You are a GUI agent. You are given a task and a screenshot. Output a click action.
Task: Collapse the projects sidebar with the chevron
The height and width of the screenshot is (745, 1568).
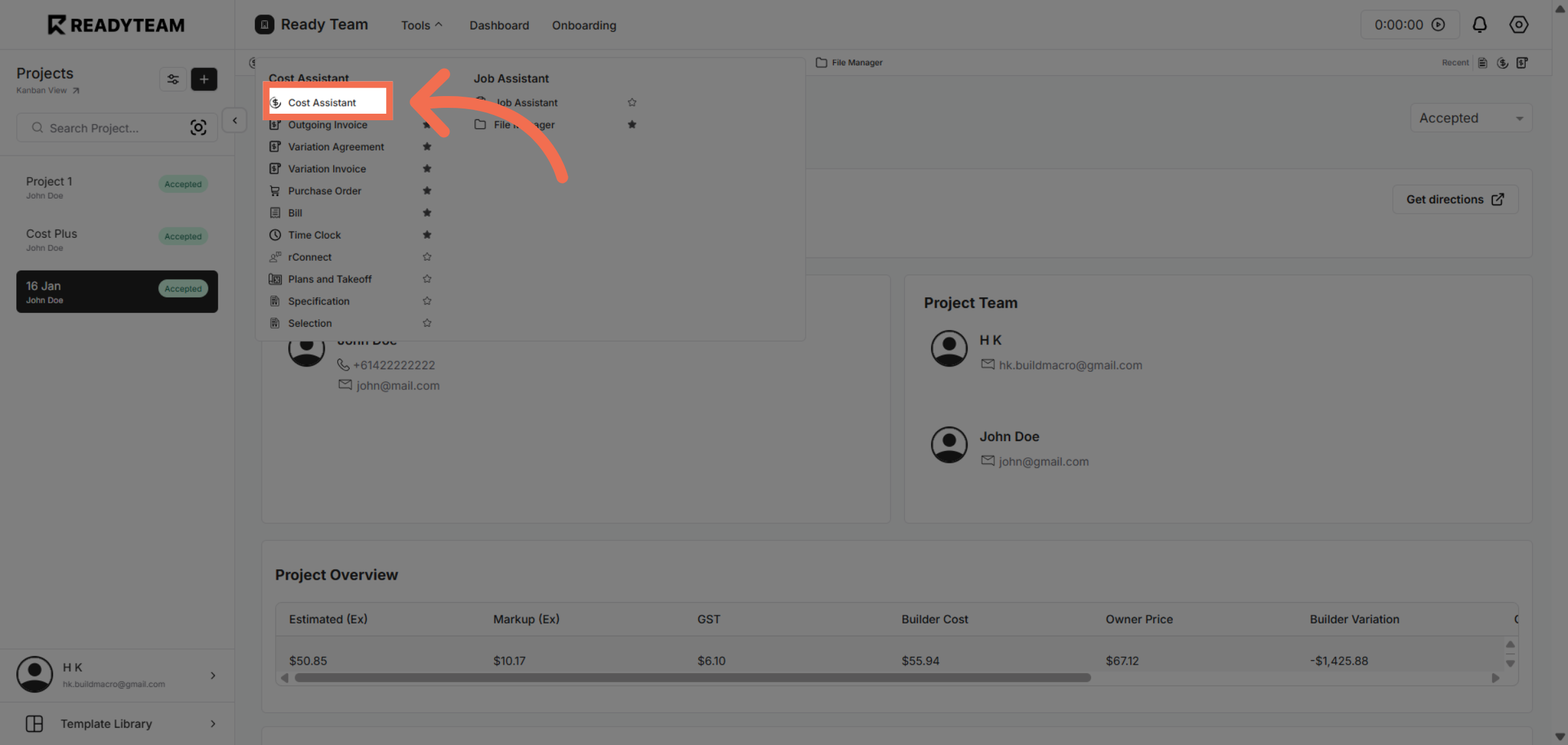235,120
